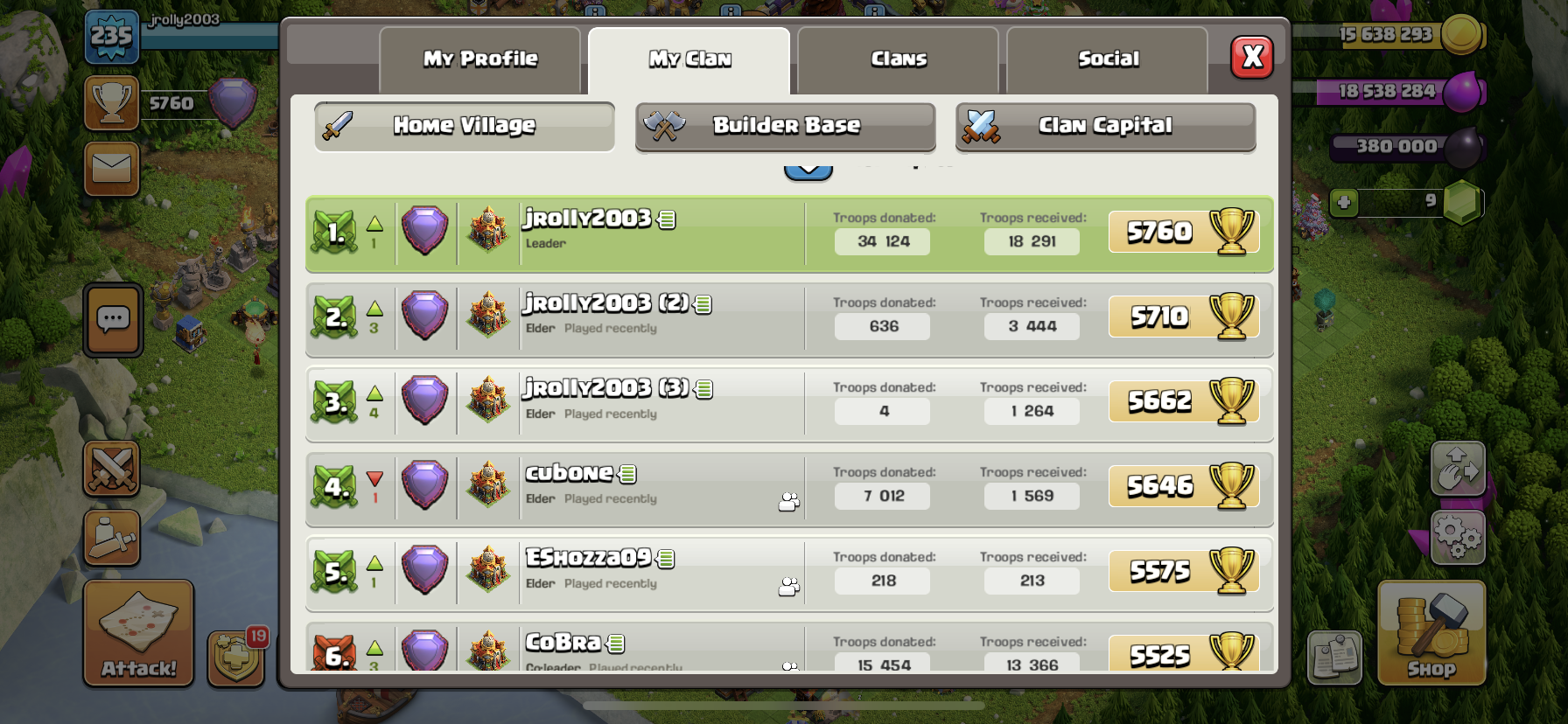Add gems with the green plus button
Viewport: 1568px width, 724px height.
coord(1344,203)
